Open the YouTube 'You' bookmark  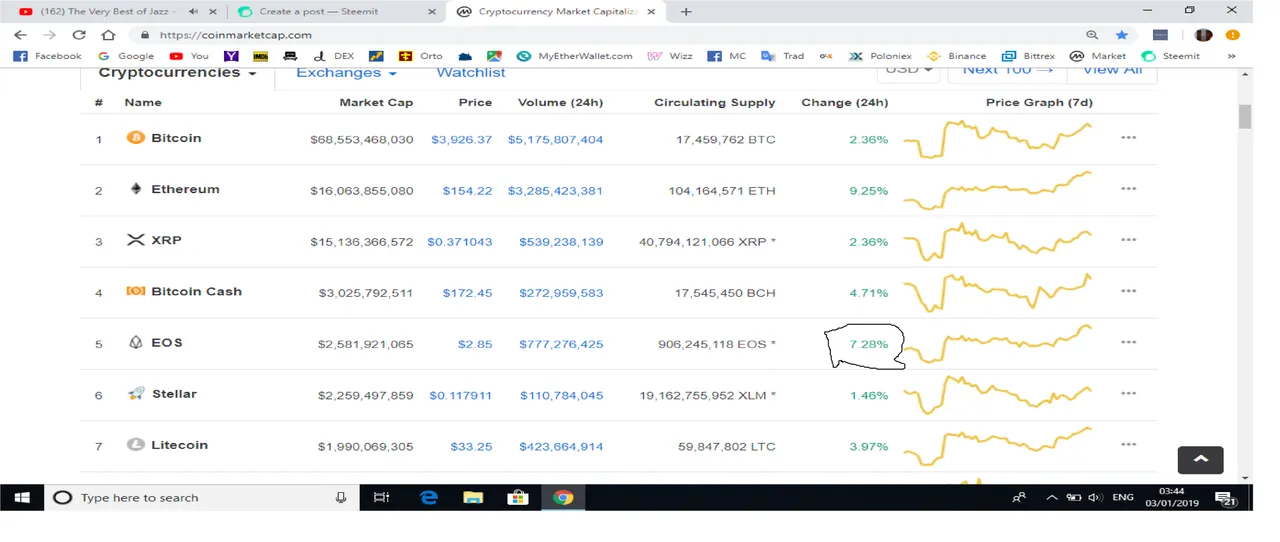189,56
